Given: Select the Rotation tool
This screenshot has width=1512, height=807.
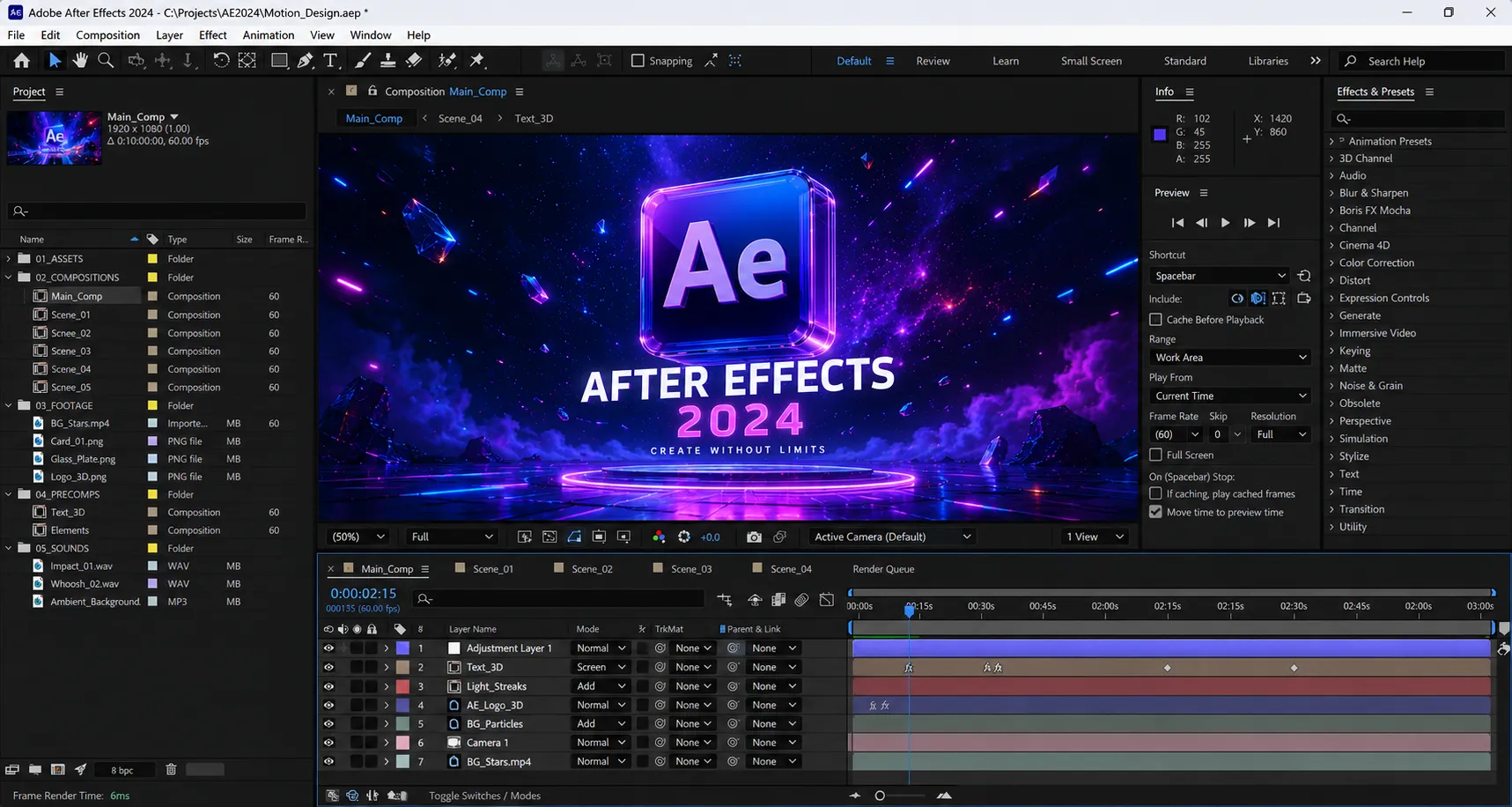Looking at the screenshot, I should click(x=221, y=61).
